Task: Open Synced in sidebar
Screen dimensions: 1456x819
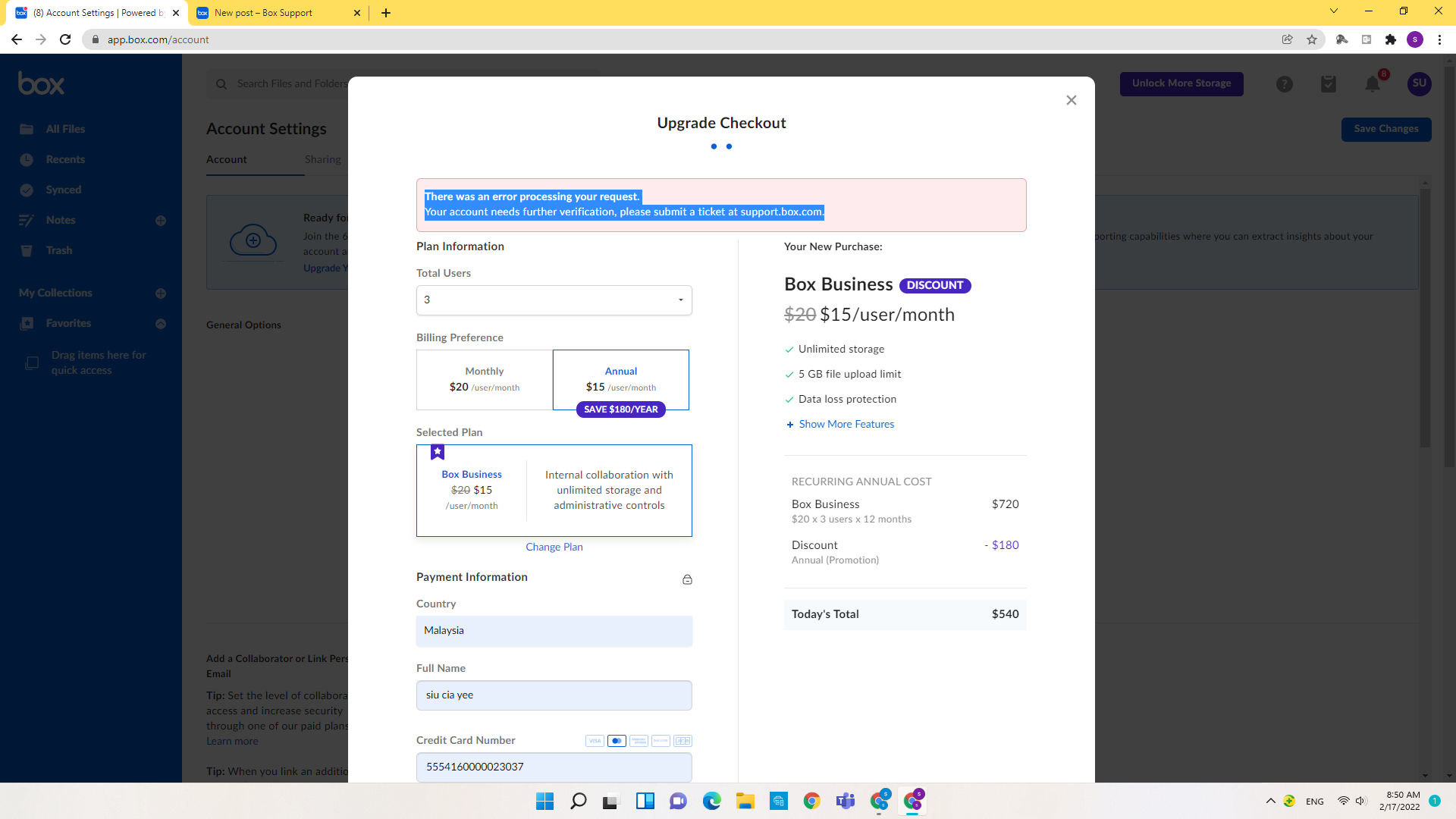Action: (x=64, y=190)
